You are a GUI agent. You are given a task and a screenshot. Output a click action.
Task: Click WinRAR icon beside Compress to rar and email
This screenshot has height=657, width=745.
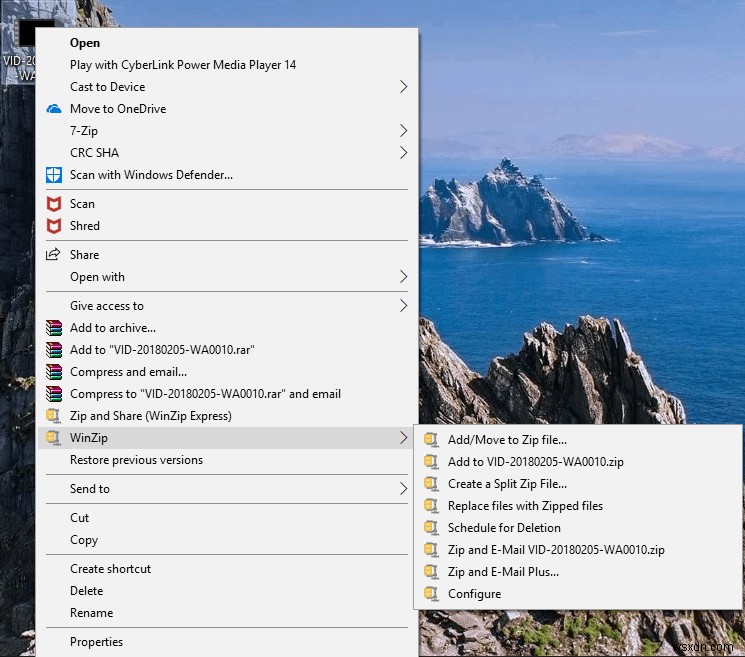[x=54, y=394]
